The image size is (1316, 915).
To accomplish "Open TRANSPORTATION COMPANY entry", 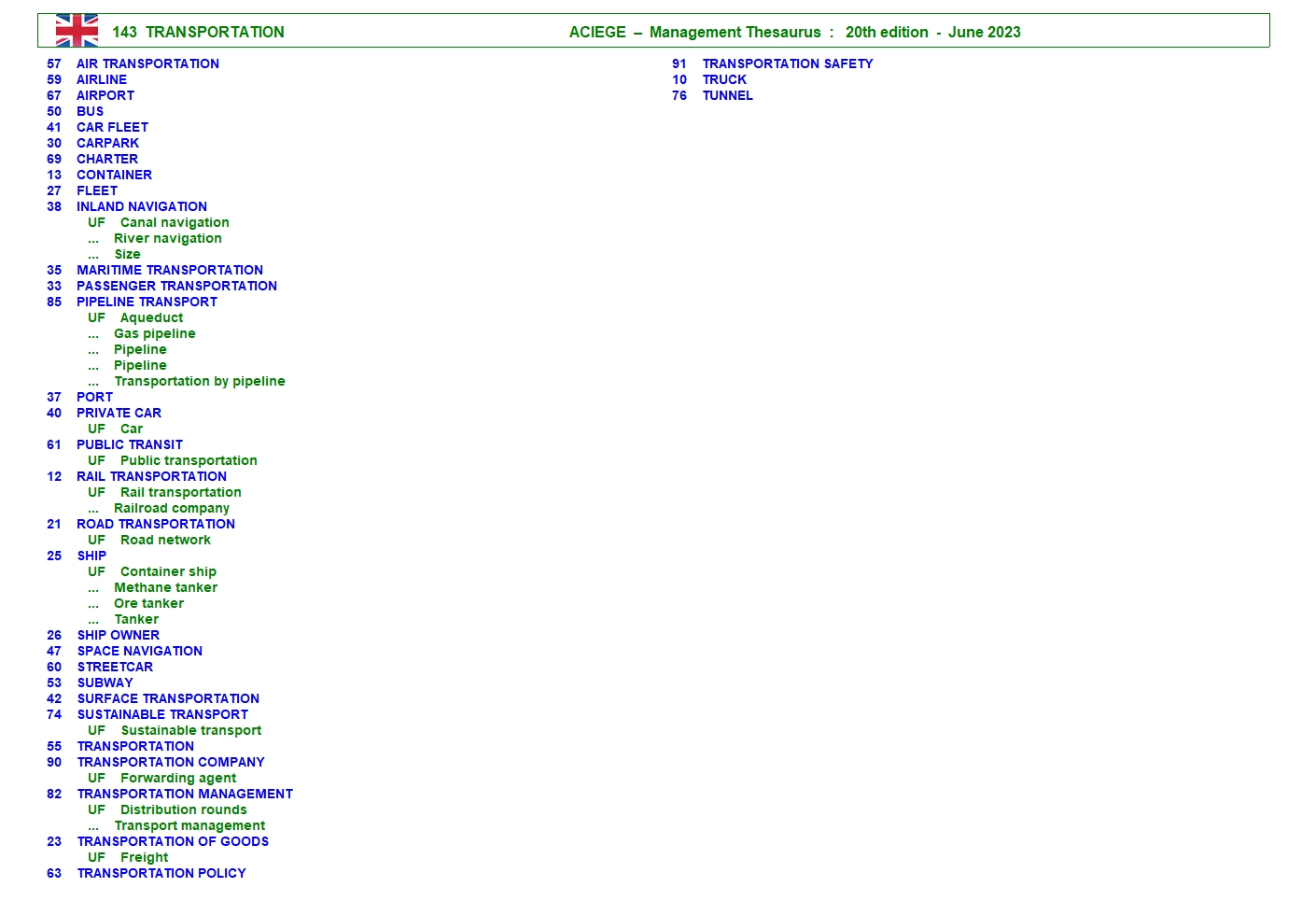I will (x=171, y=762).
